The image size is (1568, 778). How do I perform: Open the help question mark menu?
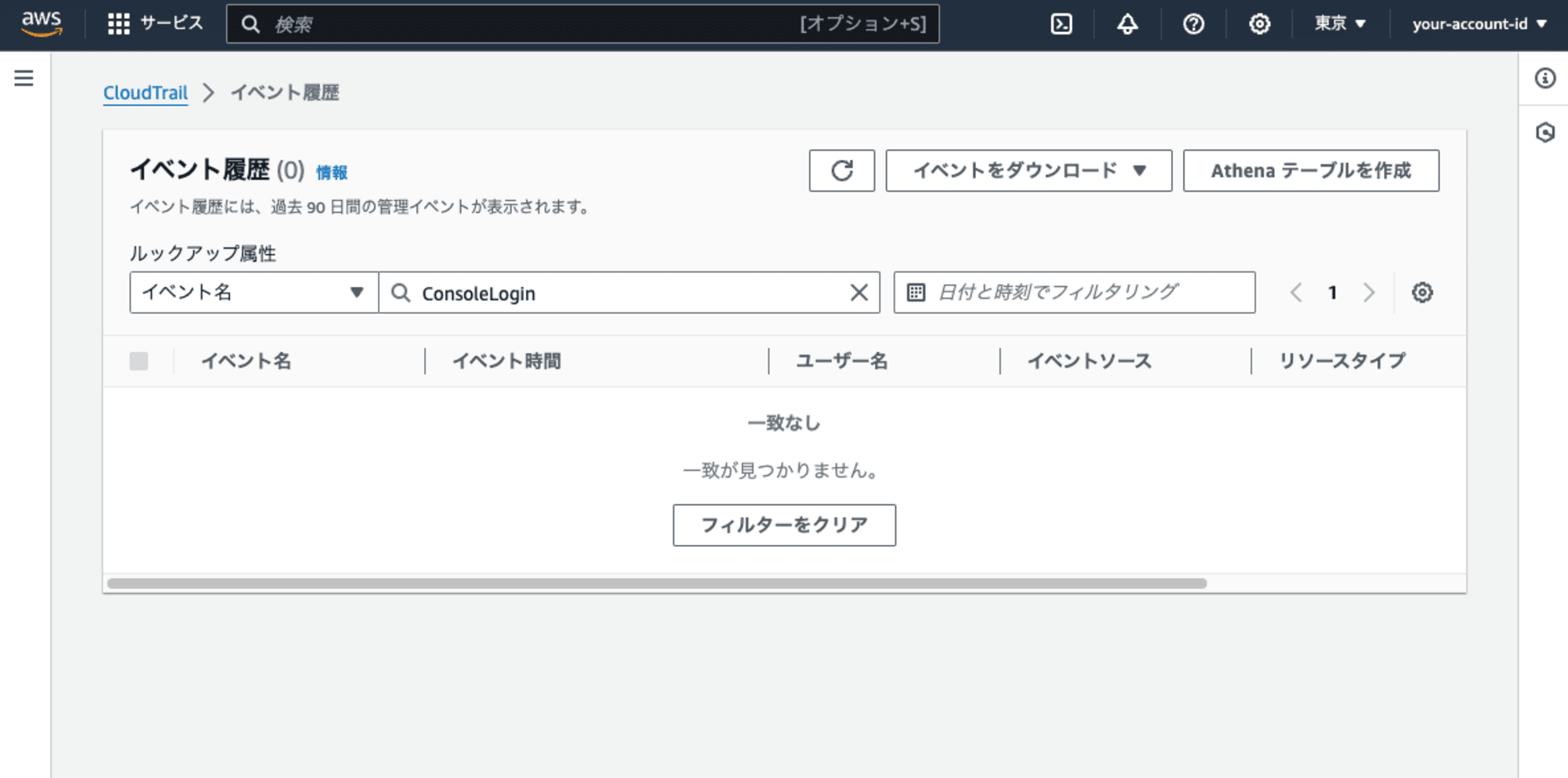1193,24
